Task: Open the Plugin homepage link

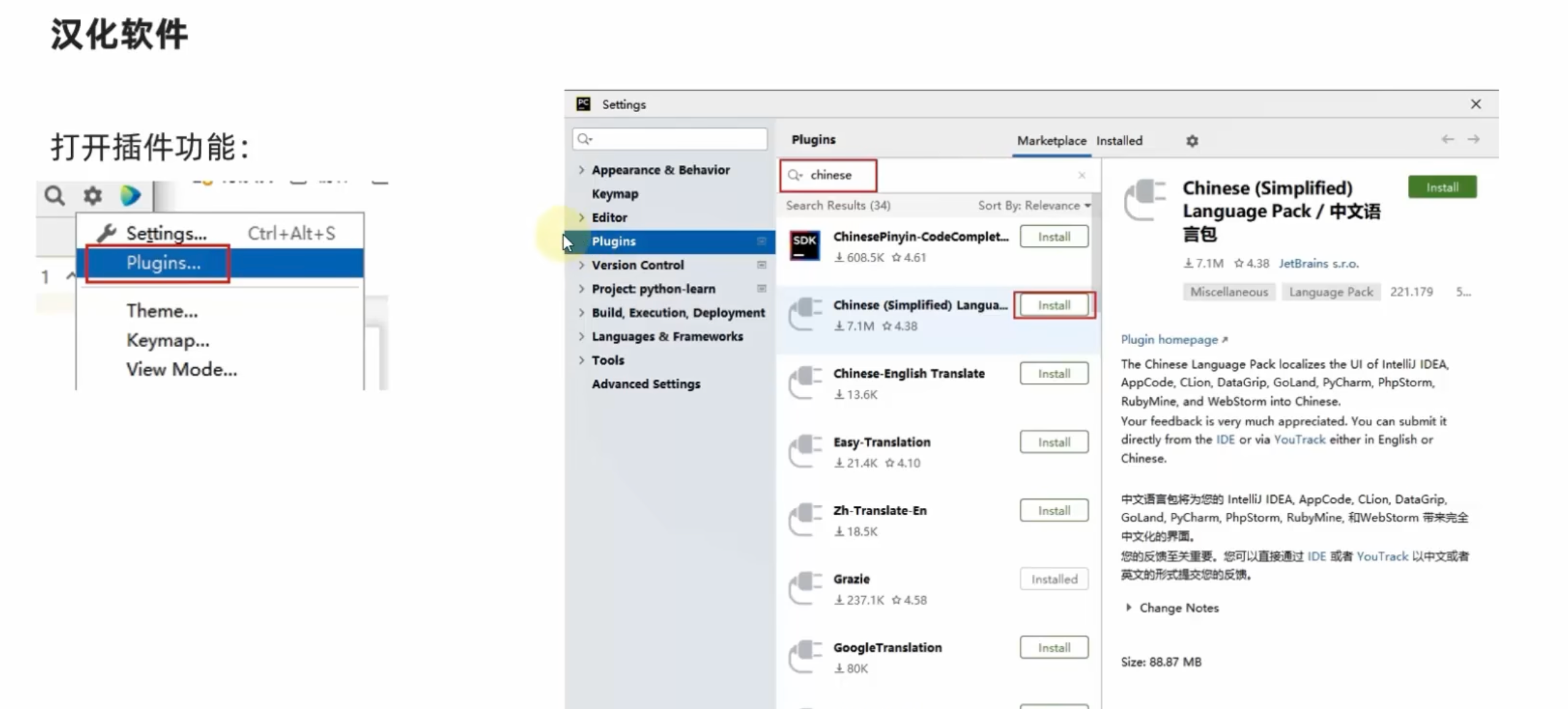Action: tap(1174, 340)
